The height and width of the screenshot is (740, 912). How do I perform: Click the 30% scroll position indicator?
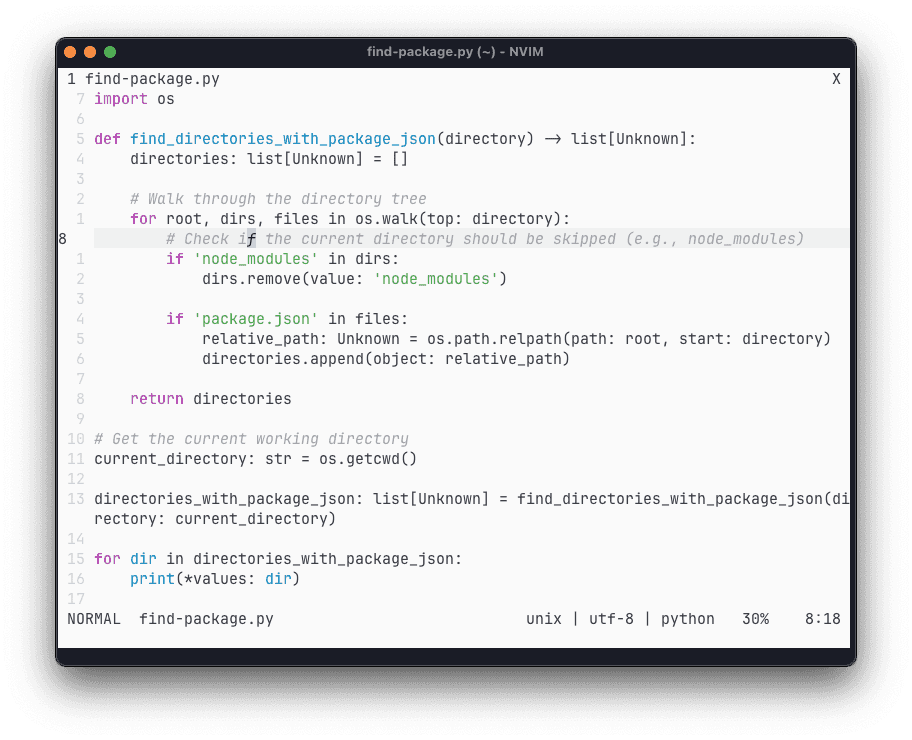755,619
